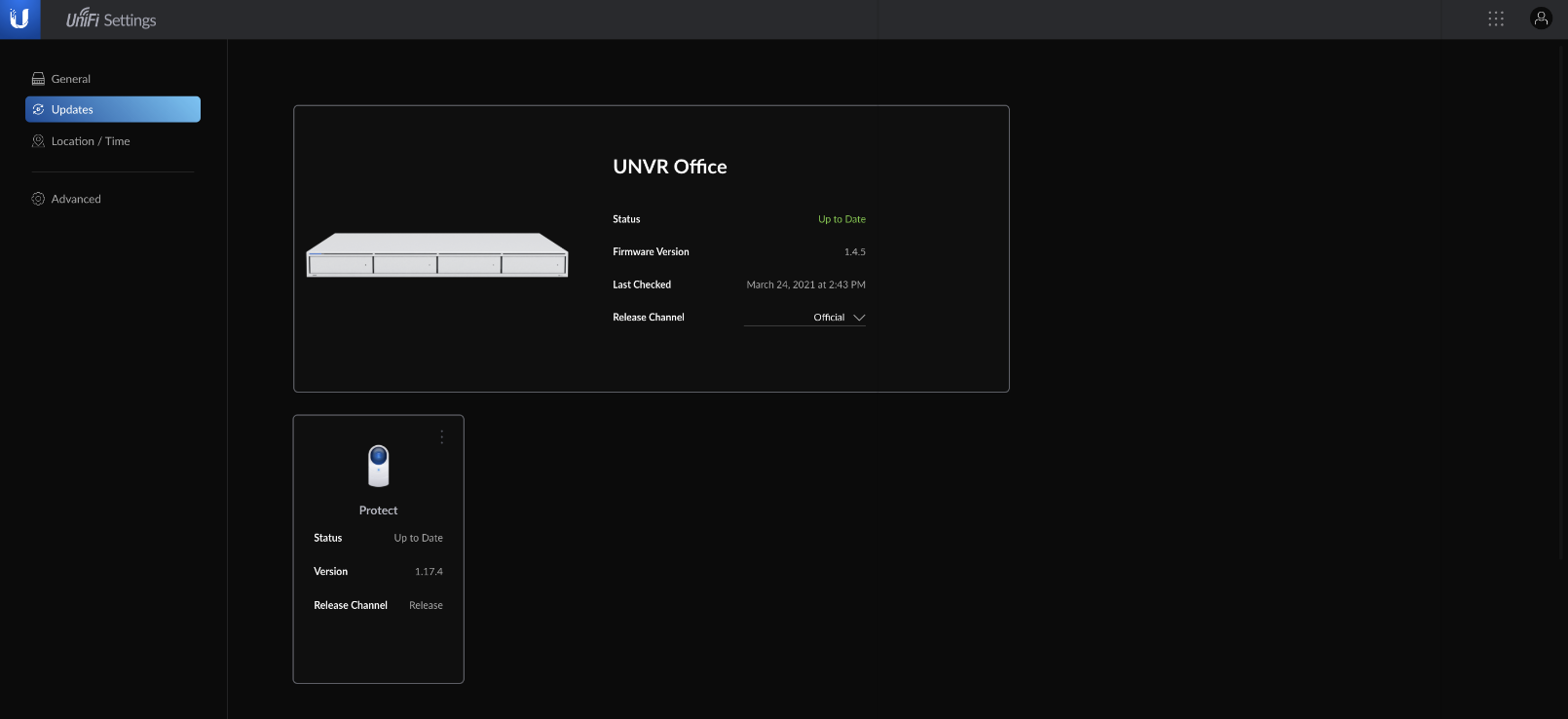Open Protect card three-dot menu
Image resolution: width=1568 pixels, height=719 pixels.
click(441, 437)
